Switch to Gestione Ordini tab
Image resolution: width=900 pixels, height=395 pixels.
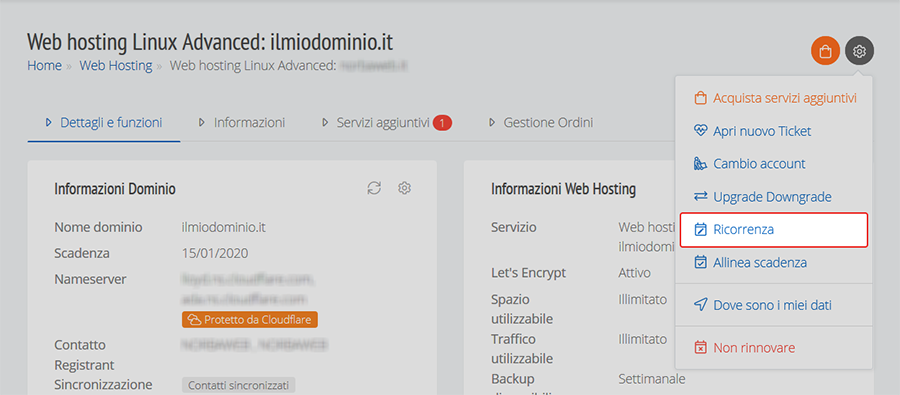click(541, 122)
